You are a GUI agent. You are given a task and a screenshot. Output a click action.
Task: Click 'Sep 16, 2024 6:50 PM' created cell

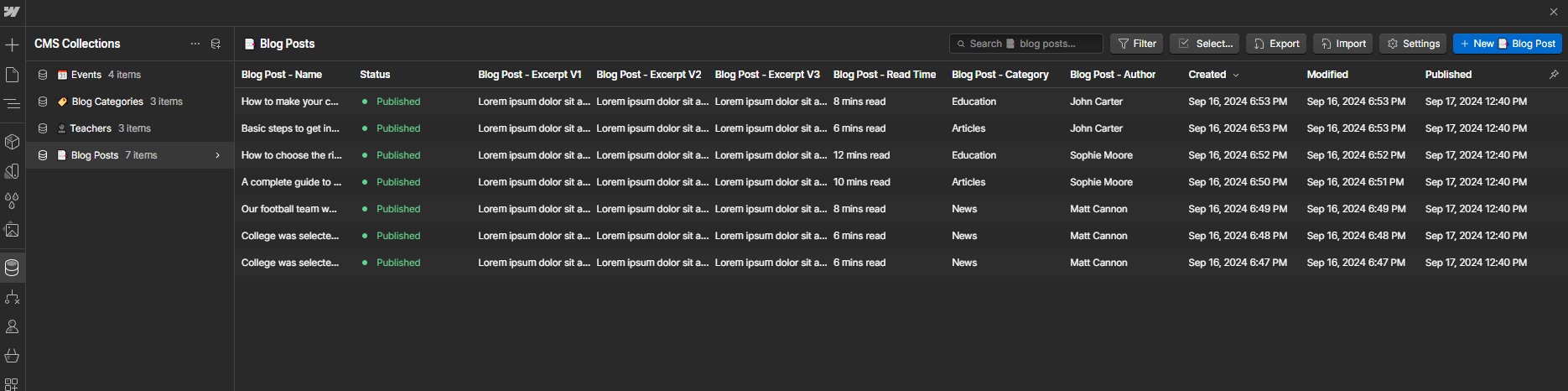coord(1238,182)
